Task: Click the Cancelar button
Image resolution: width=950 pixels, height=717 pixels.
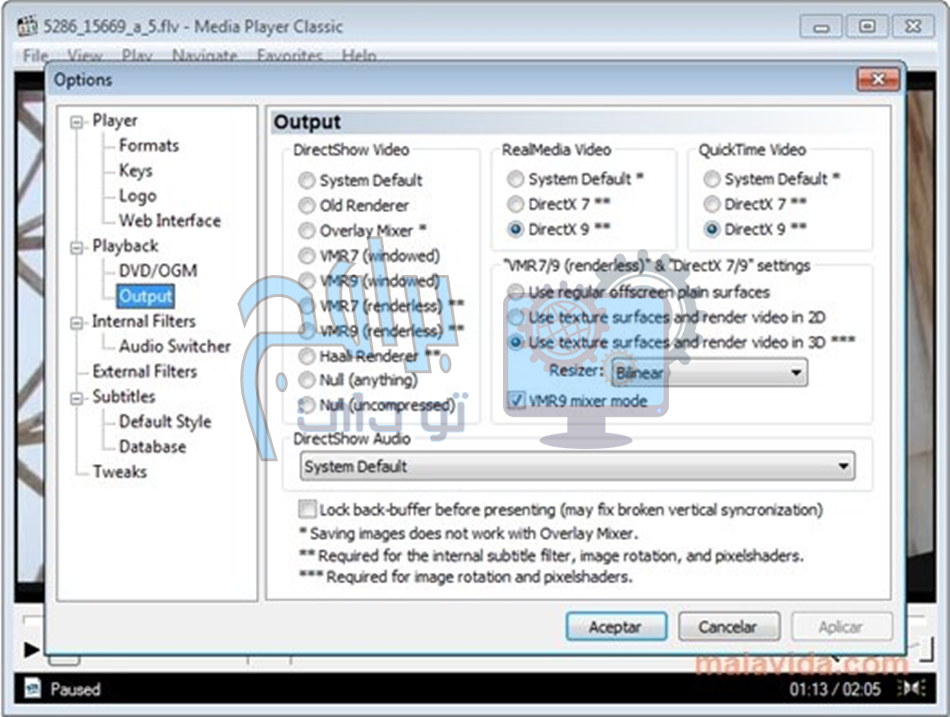Action: (728, 627)
